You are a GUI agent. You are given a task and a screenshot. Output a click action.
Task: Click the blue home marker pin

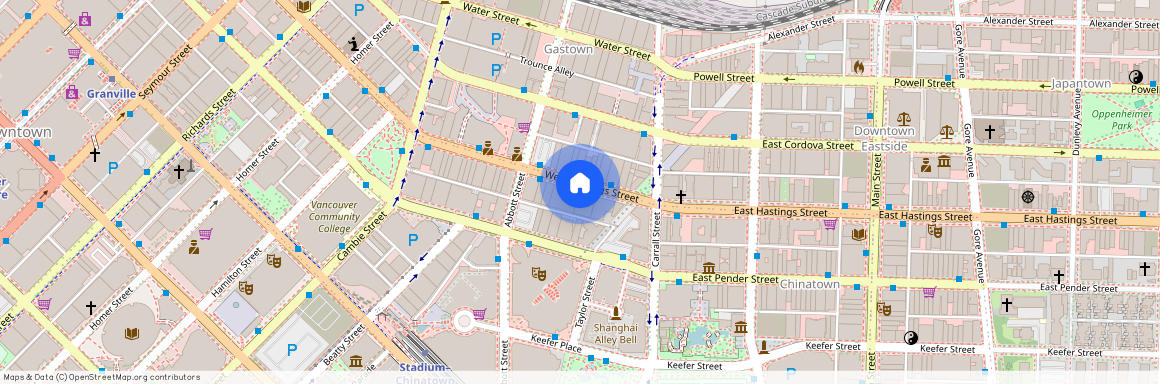(579, 183)
